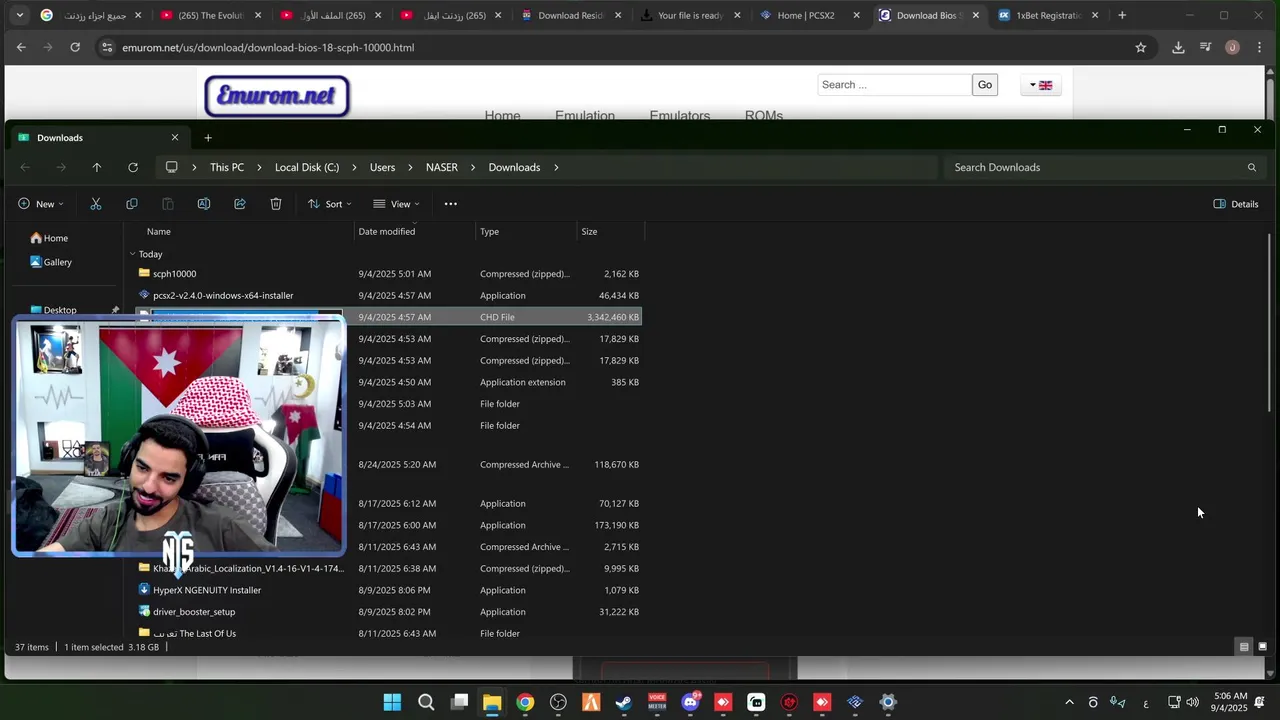Screen dimensions: 1280x720
Task: Click the Share icon in Explorer toolbar
Action: click(240, 204)
